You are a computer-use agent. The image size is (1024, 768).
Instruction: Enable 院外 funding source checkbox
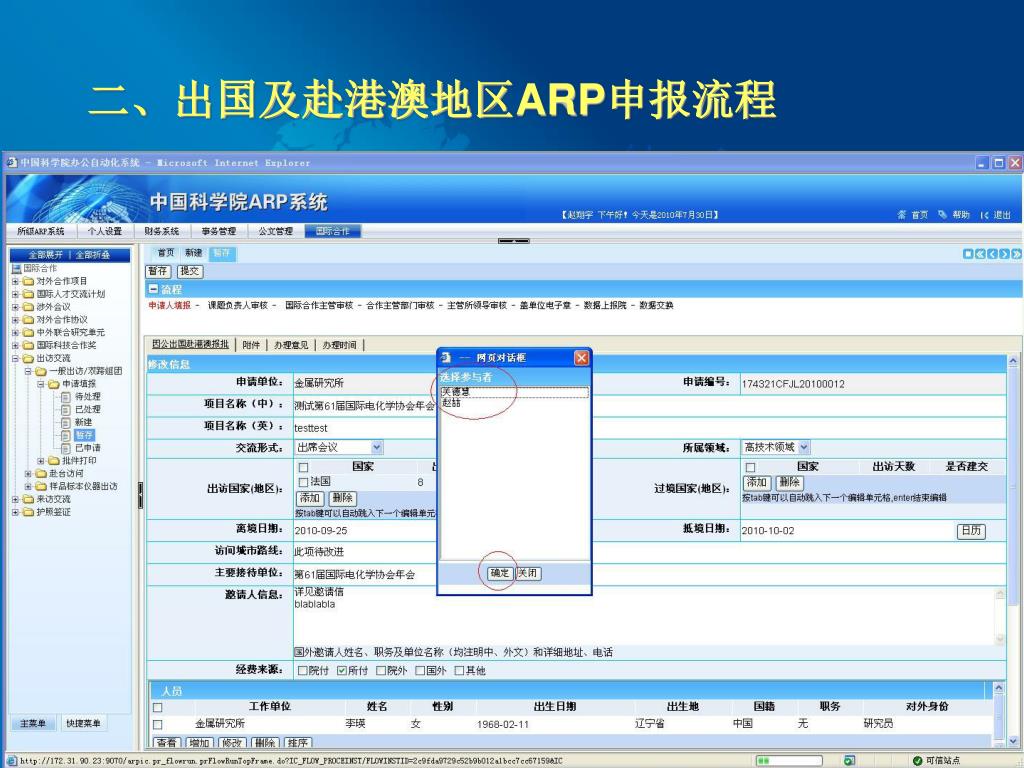click(381, 671)
